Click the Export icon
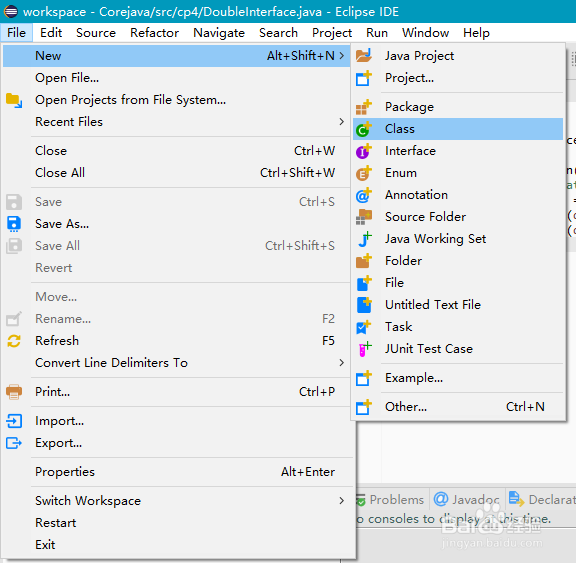The image size is (576, 563). click(14, 443)
